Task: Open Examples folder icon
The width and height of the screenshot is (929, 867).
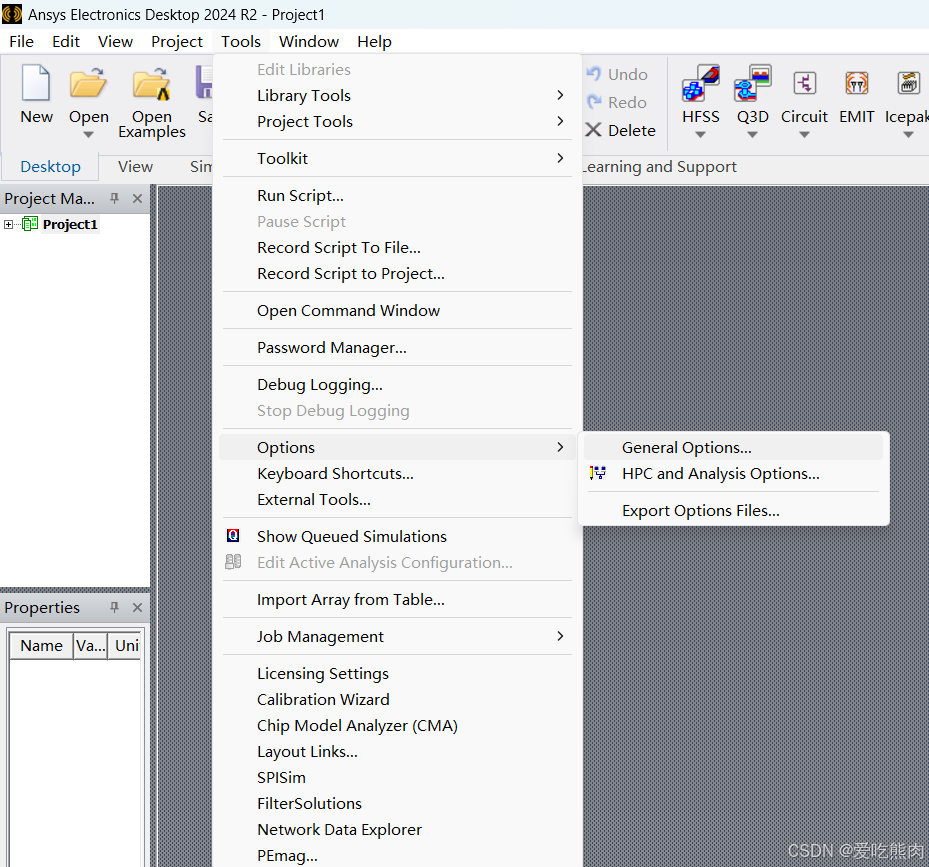Action: (151, 83)
